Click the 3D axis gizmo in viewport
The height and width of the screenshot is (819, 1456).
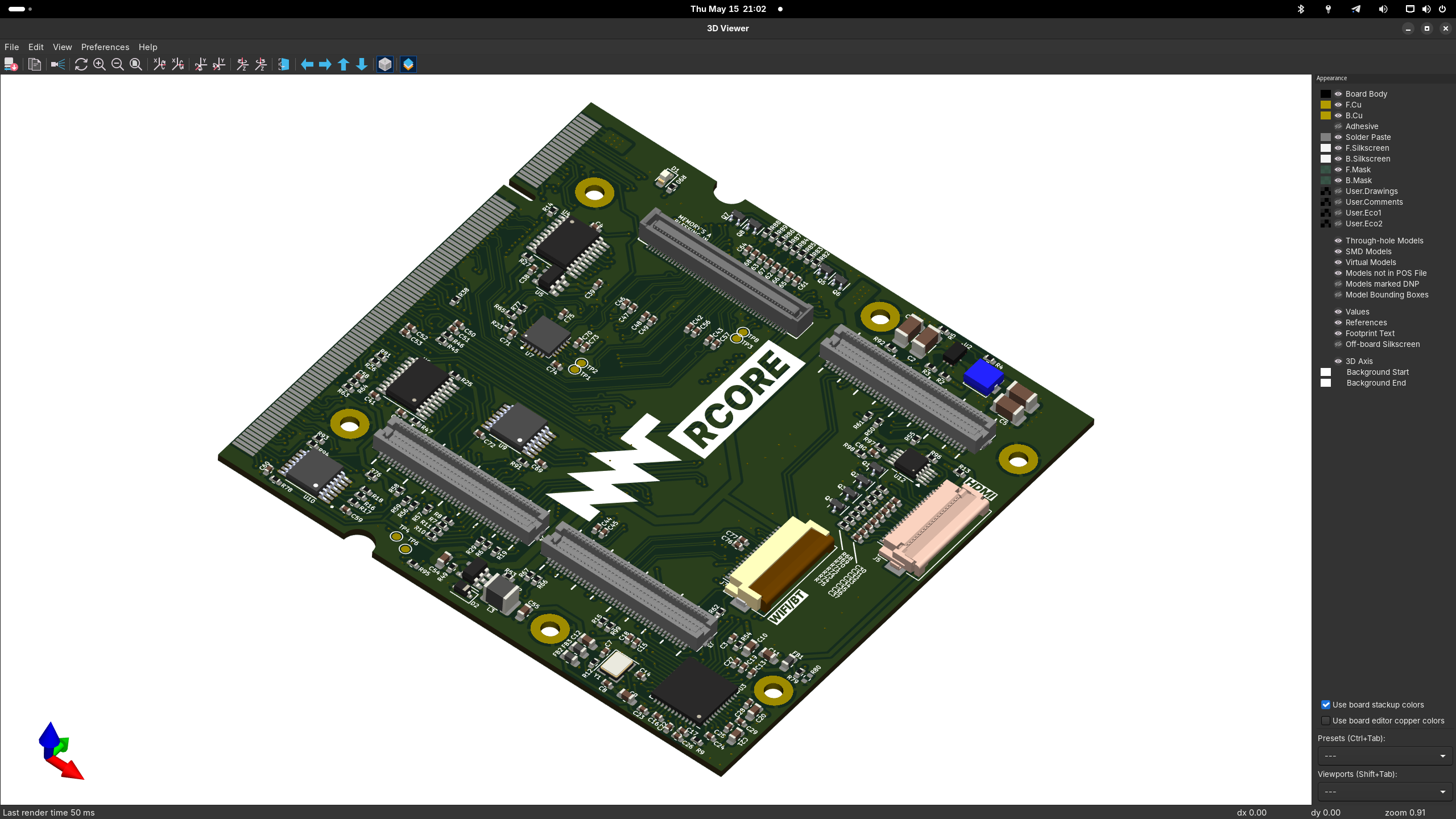60,751
